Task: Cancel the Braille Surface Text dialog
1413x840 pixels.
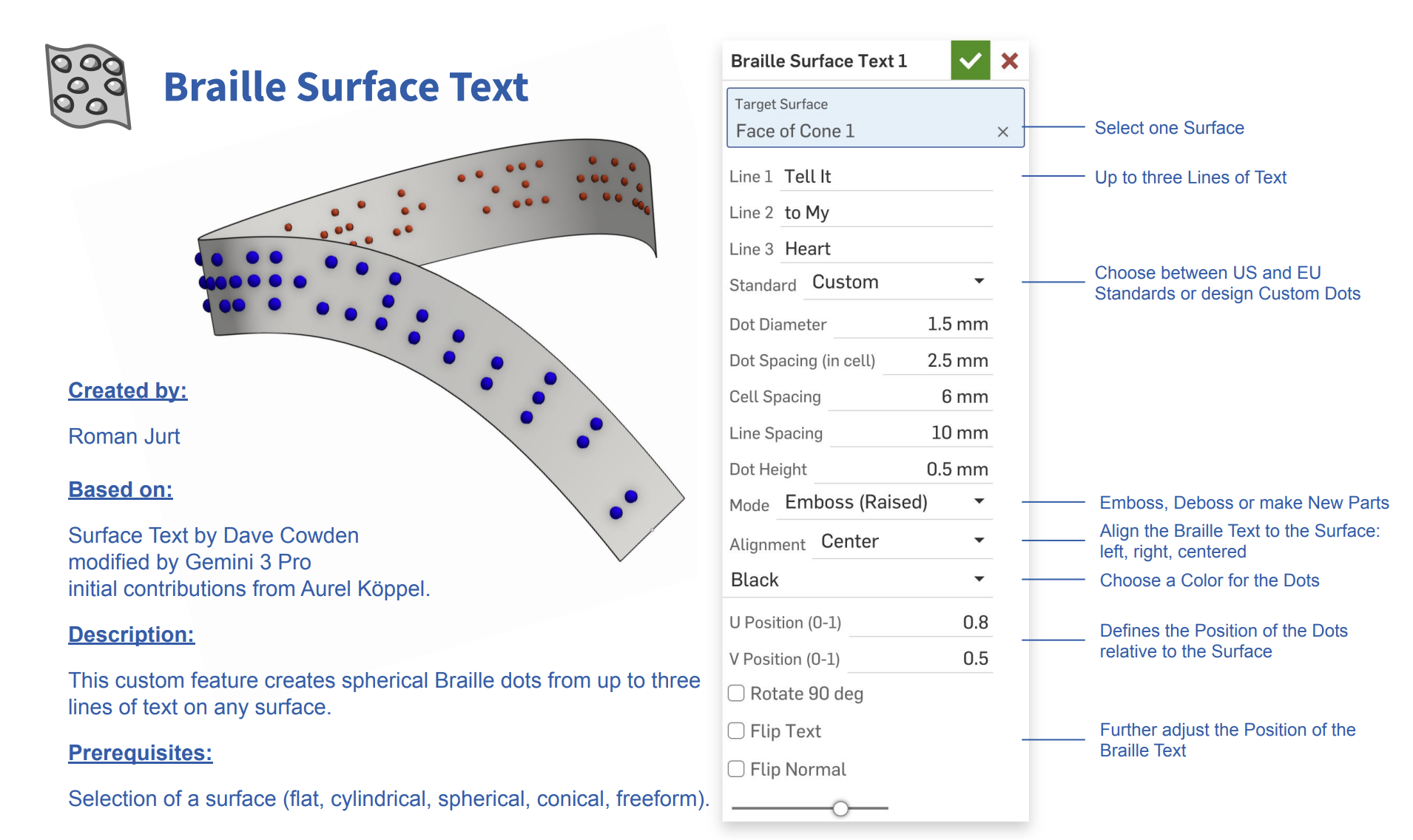Action: [x=1009, y=61]
